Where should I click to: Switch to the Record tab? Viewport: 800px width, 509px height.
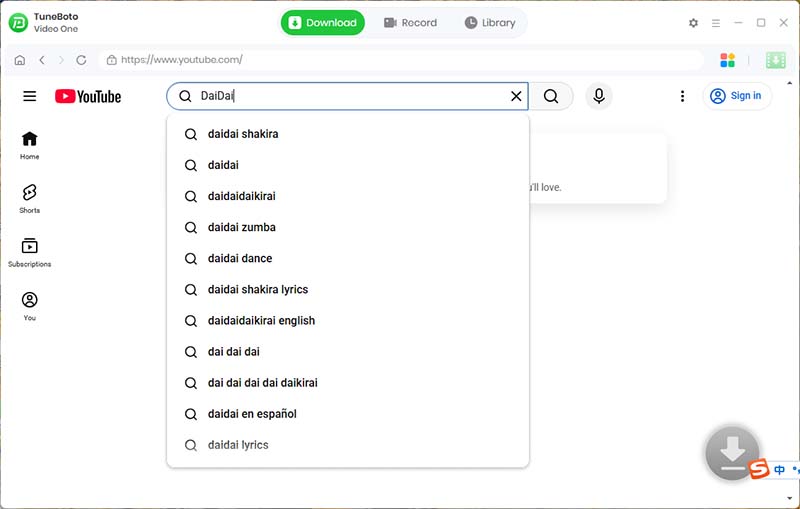[x=410, y=22]
